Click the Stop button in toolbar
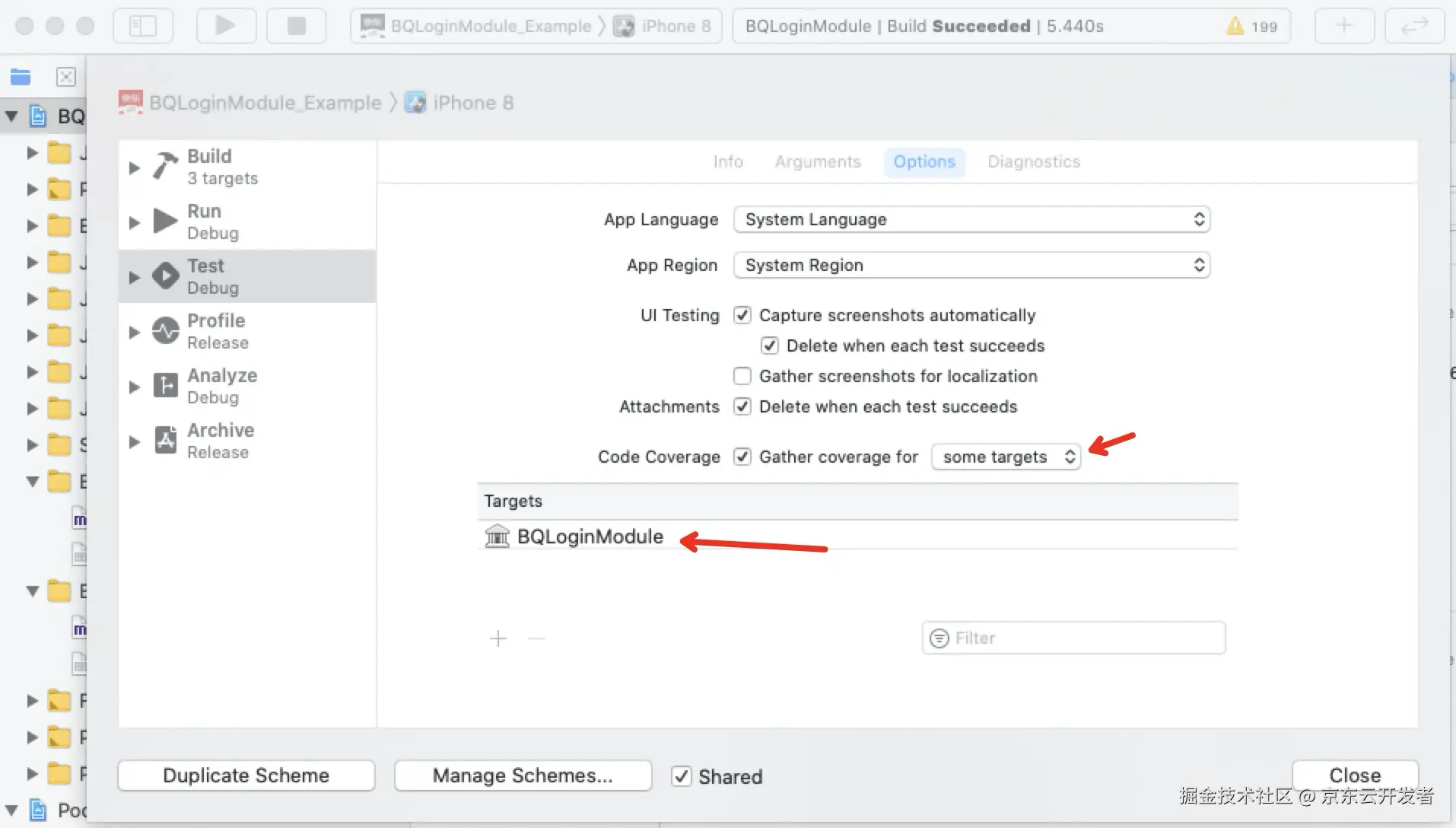1456x828 pixels. [x=296, y=26]
